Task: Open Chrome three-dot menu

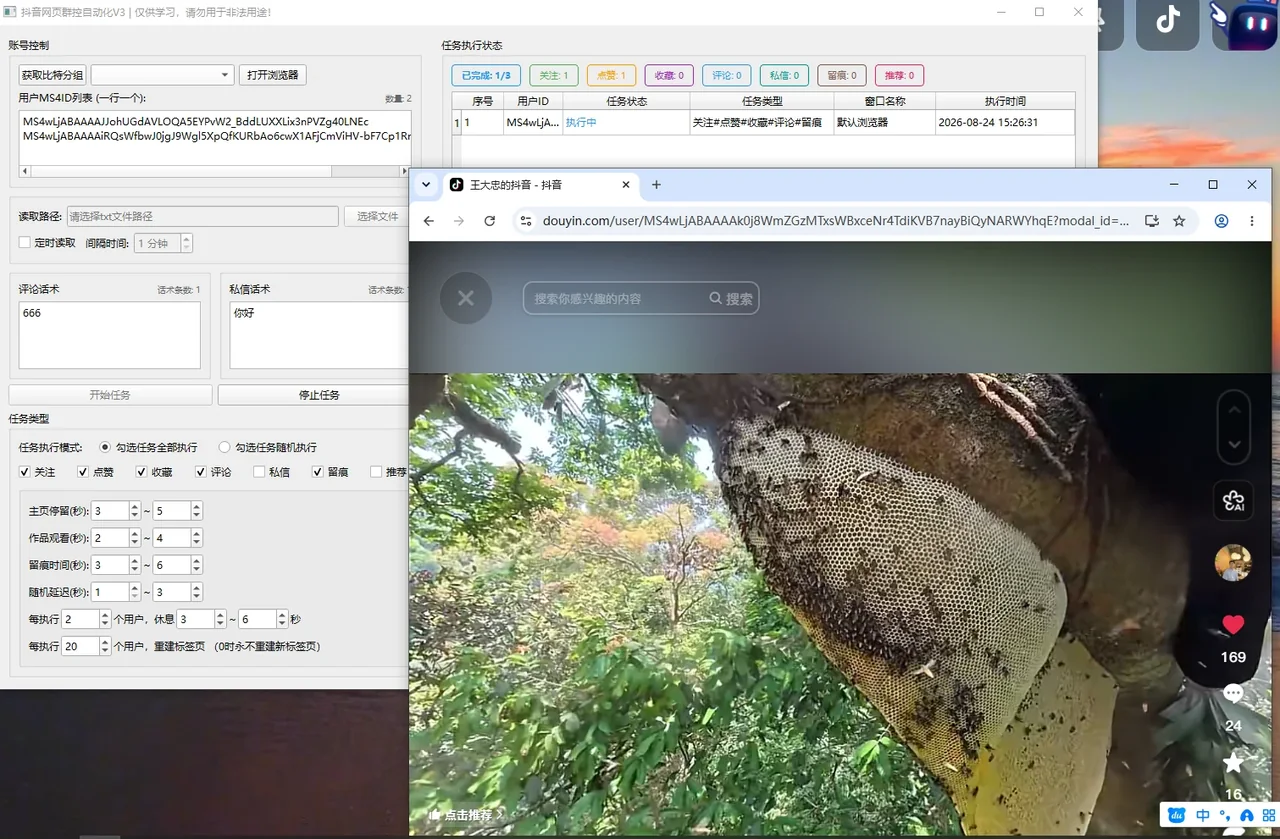Action: click(1252, 221)
